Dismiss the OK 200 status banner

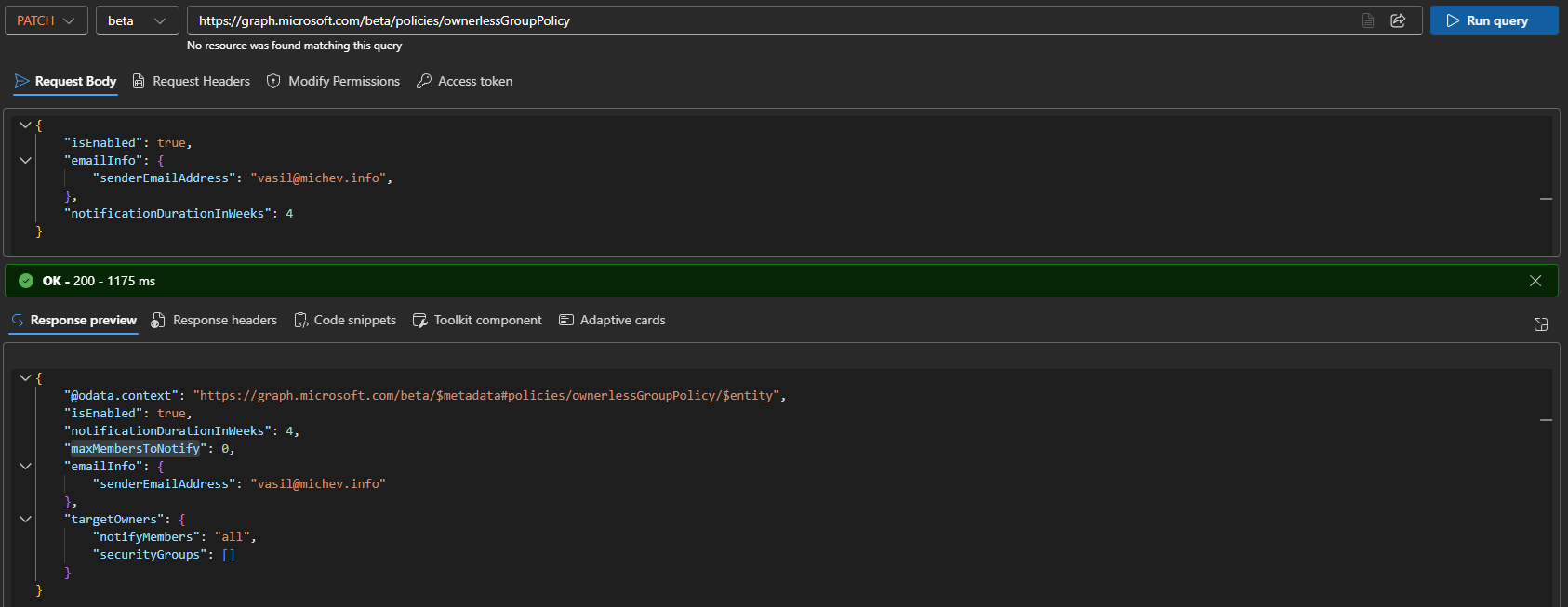coord(1535,281)
